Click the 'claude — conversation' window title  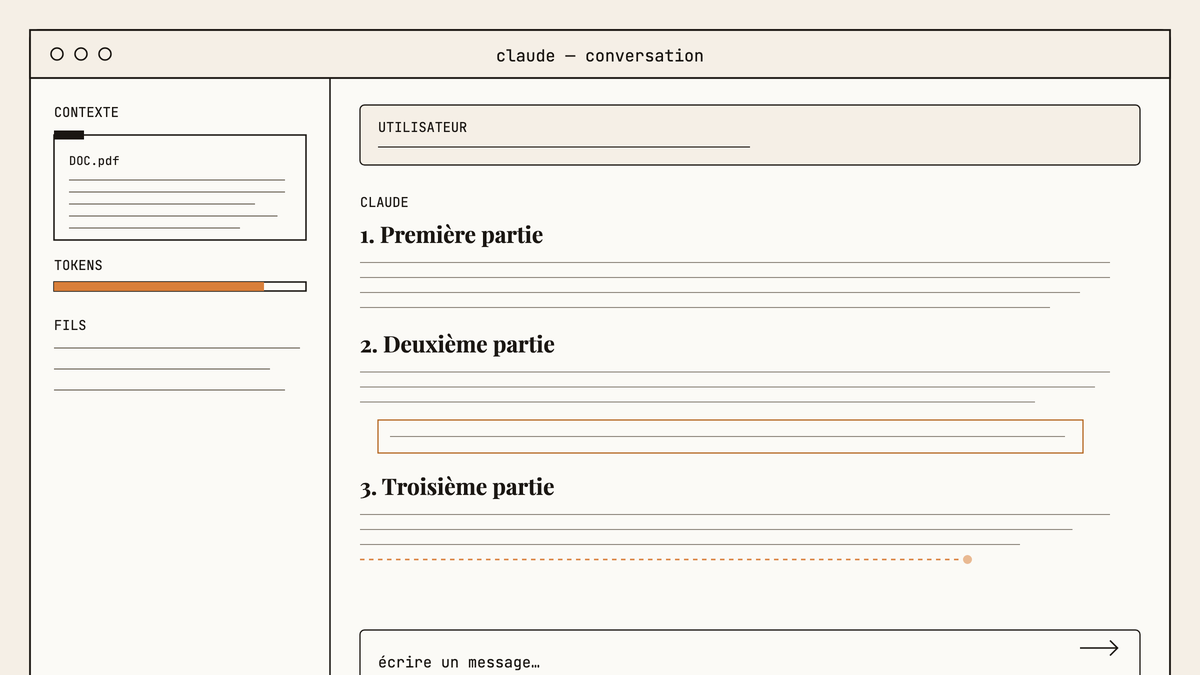(600, 56)
